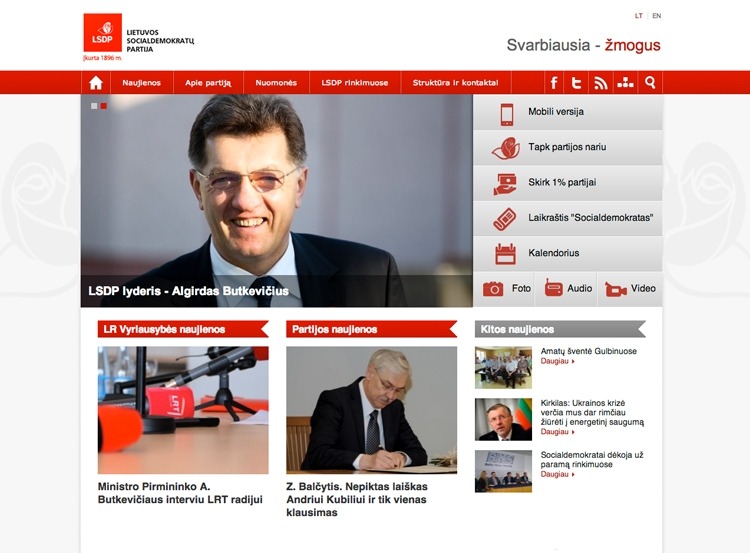This screenshot has height=553, width=750.
Task: Show the first slide with gray indicator
Action: 94,106
